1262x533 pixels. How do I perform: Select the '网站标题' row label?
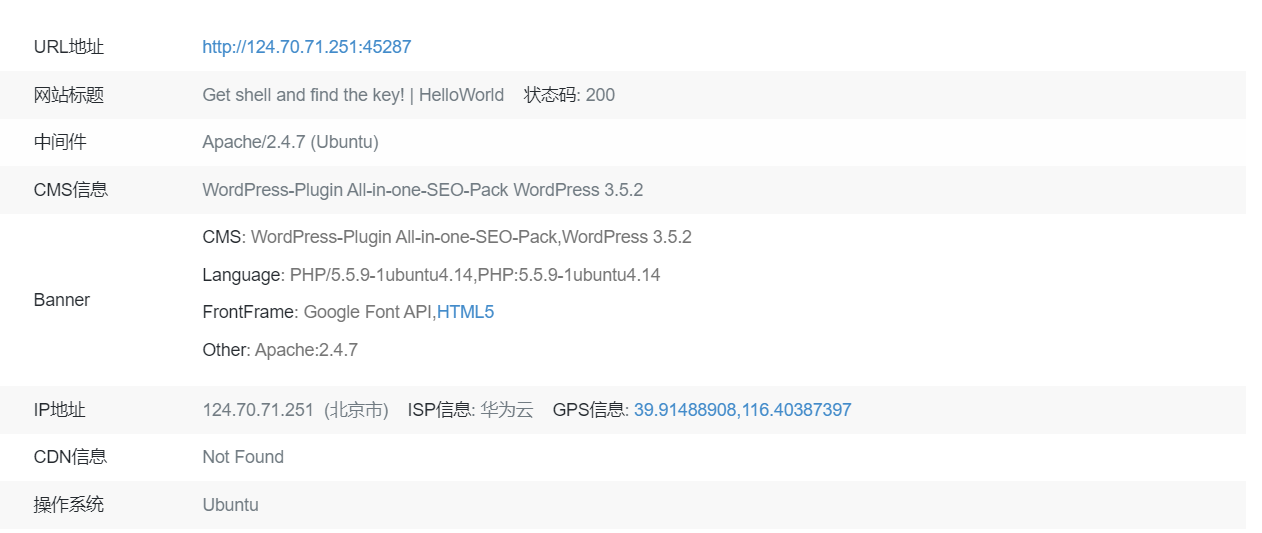coord(69,95)
